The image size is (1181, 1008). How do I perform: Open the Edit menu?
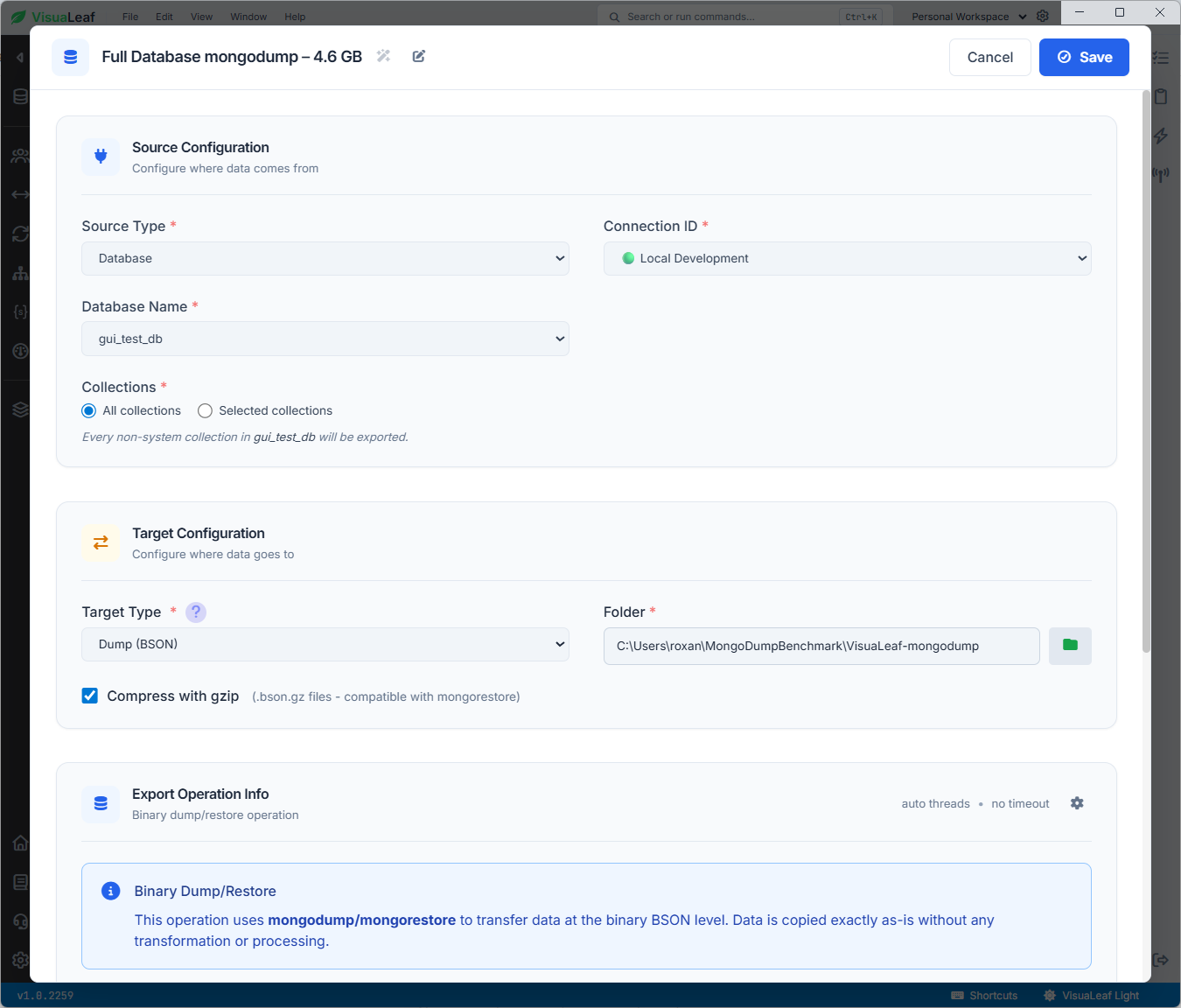[x=164, y=17]
